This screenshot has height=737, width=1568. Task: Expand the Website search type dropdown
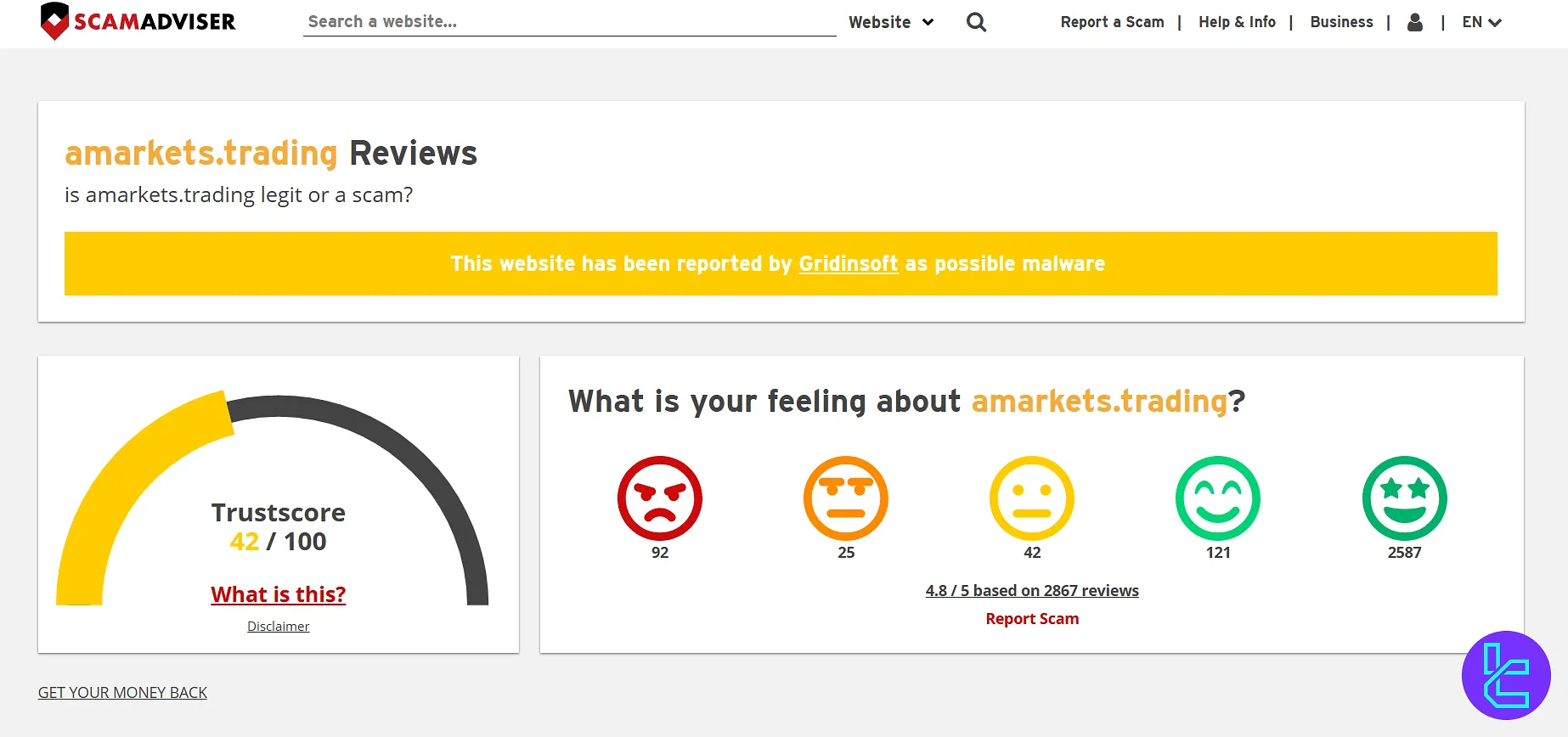[x=890, y=22]
